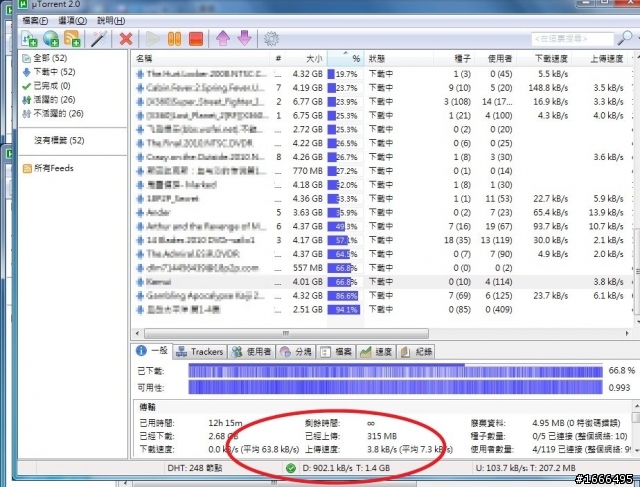Switch to the 速度 tab
The height and width of the screenshot is (487, 640).
pyautogui.click(x=376, y=352)
